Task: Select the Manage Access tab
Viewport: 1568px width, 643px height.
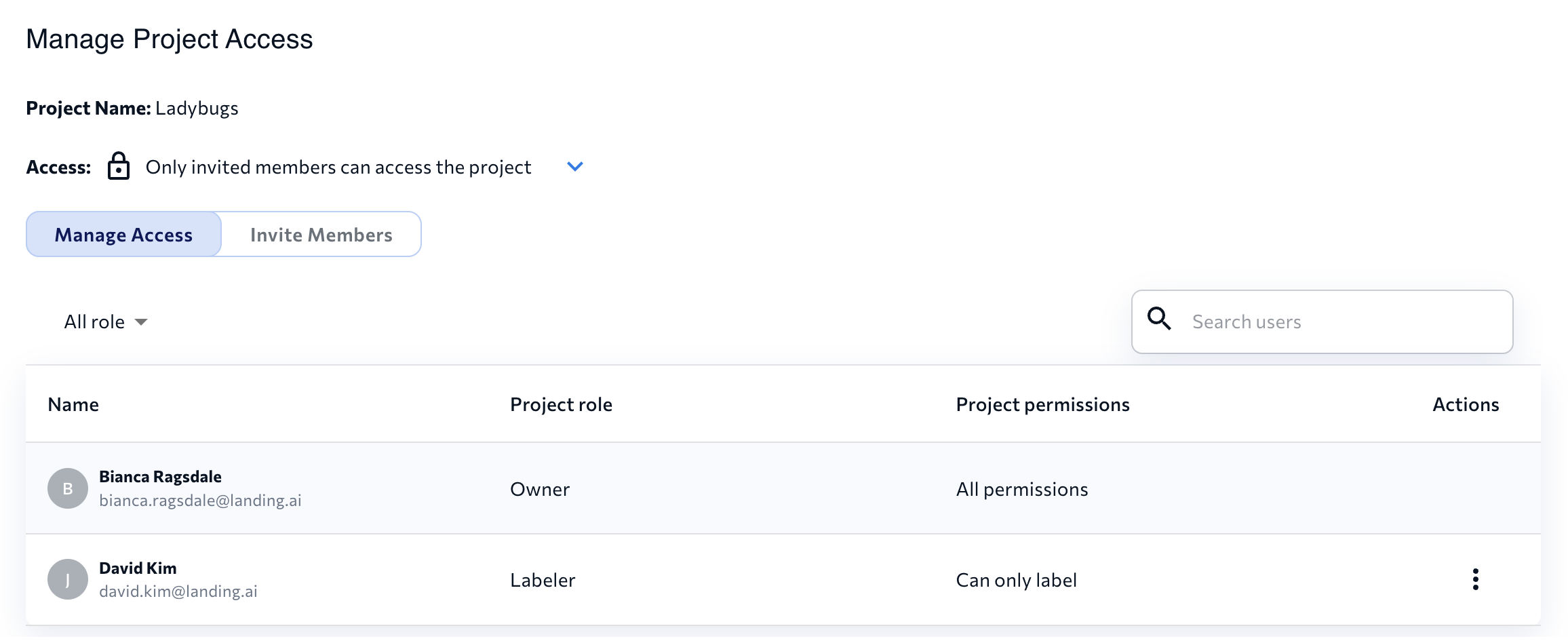Action: point(123,235)
